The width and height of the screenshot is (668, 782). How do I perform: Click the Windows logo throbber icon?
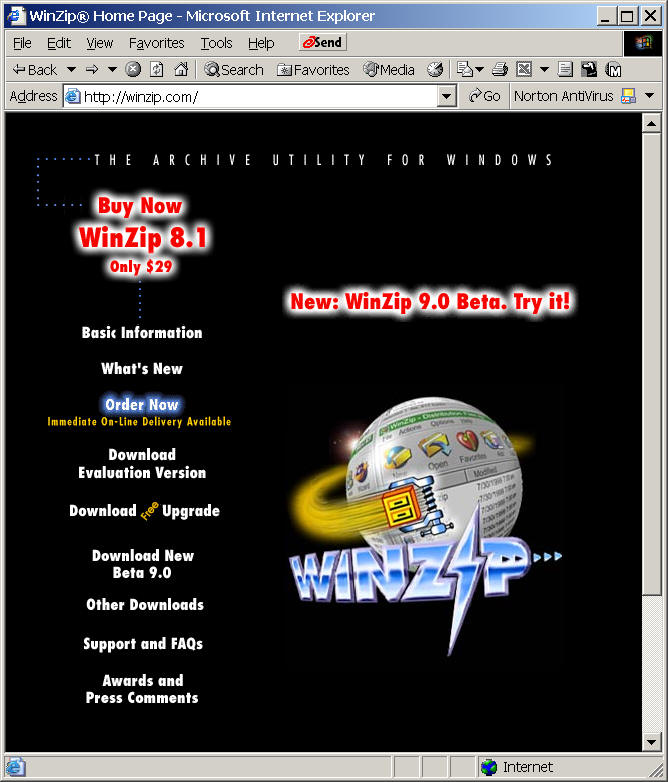[644, 43]
